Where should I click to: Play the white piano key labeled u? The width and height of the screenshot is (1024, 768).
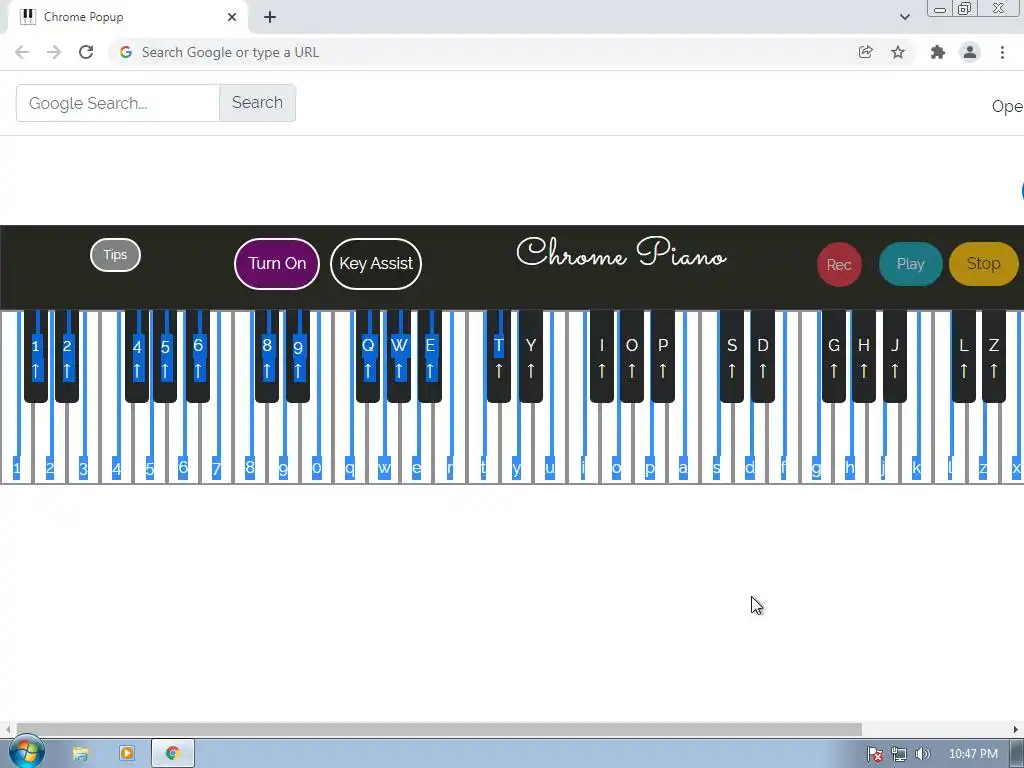[x=550, y=444]
